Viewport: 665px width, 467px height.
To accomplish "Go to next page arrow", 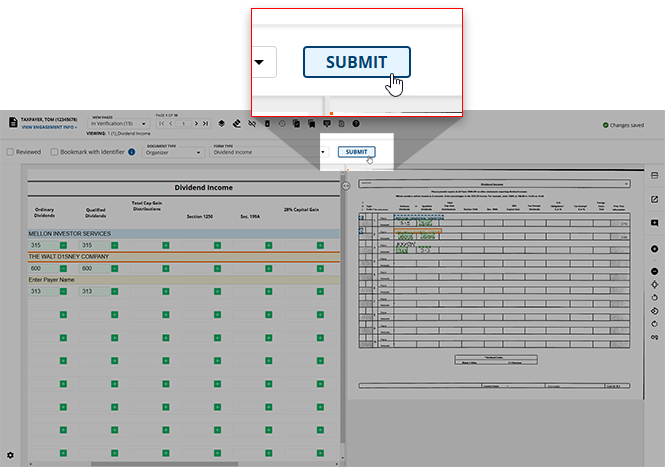I will [x=196, y=123].
